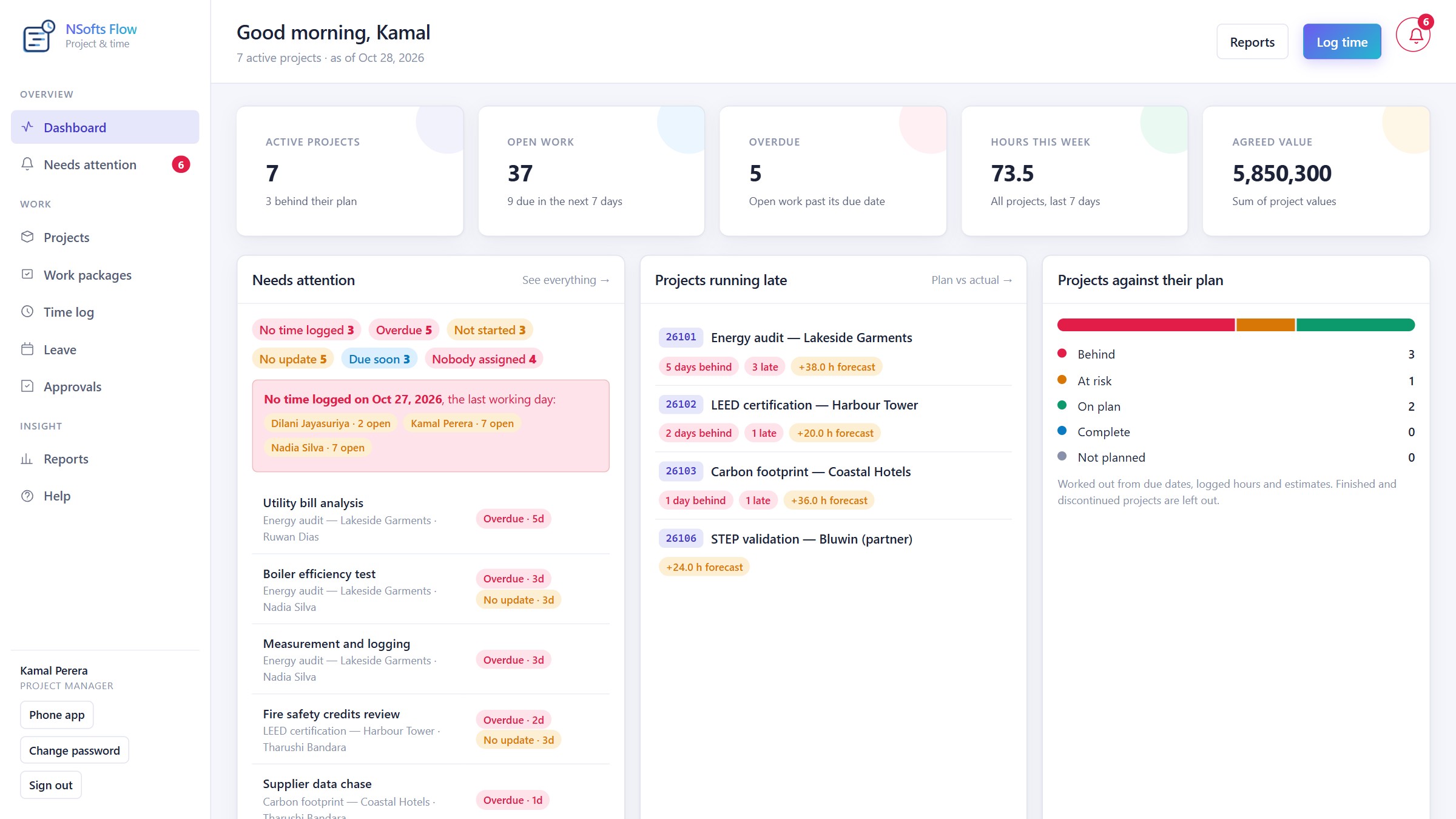The image size is (1456, 819).
Task: Open the Plan vs actual link
Action: (972, 280)
